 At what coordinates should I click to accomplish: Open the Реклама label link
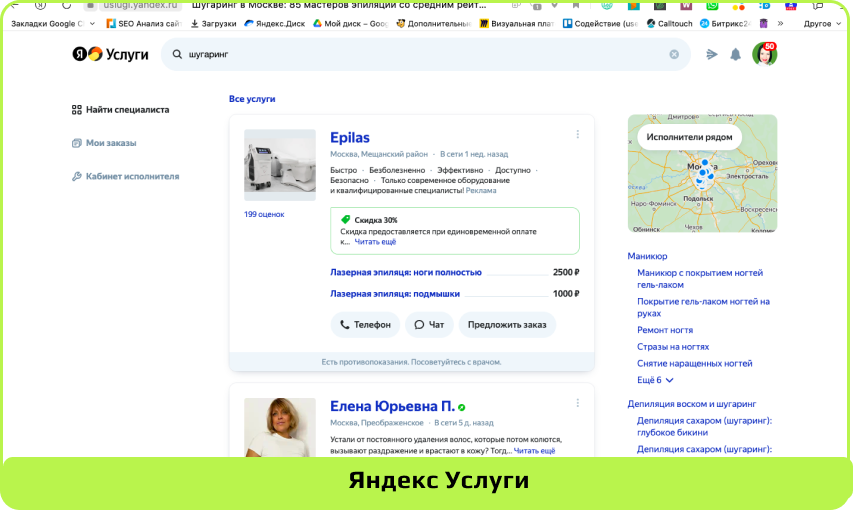click(x=481, y=191)
